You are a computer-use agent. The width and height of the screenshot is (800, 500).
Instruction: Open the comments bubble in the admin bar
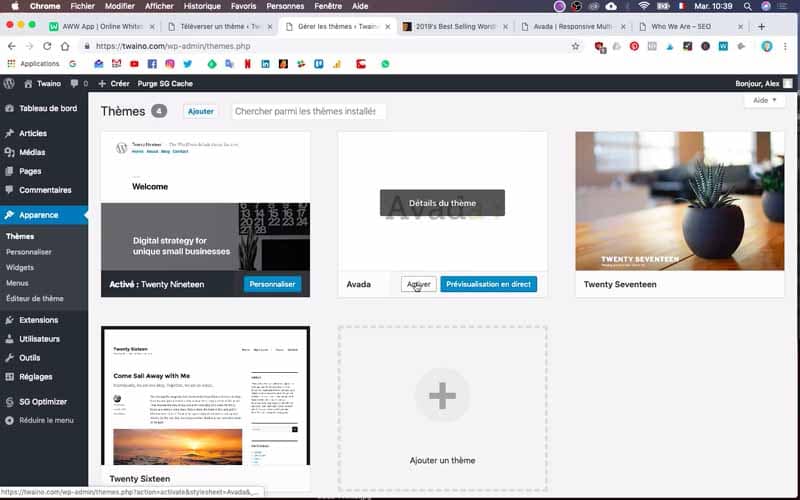79,84
